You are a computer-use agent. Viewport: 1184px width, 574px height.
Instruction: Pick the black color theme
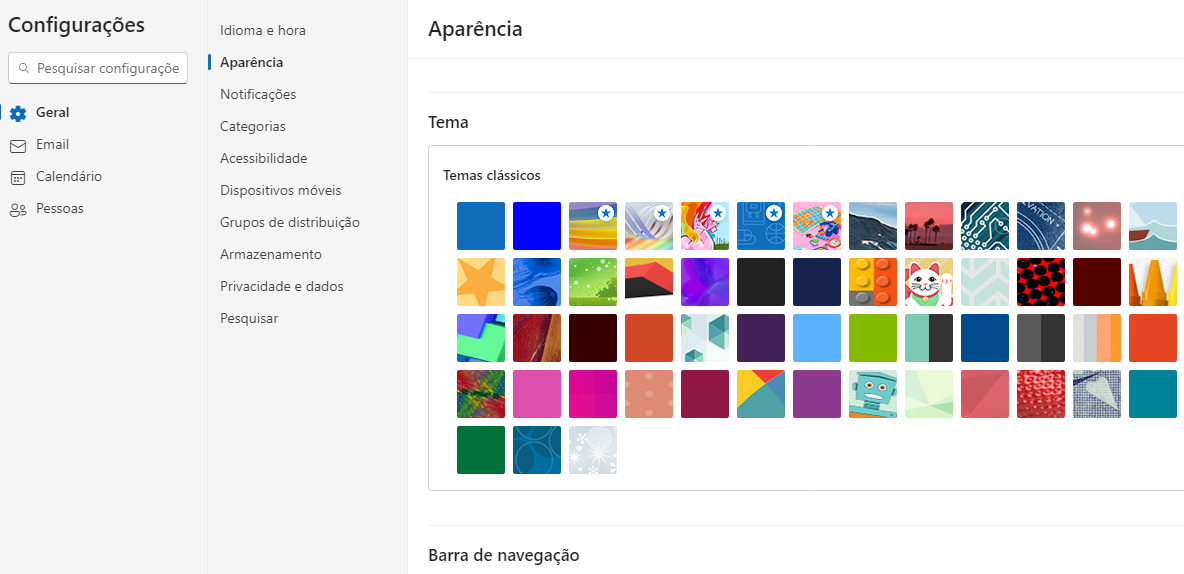point(760,282)
